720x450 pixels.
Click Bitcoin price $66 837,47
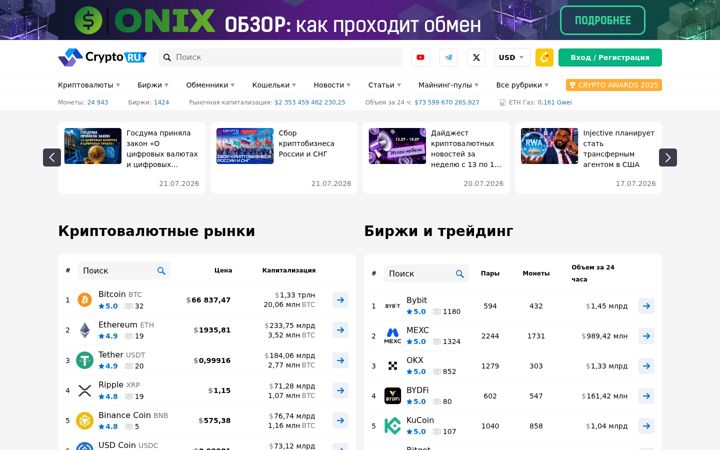[208, 300]
